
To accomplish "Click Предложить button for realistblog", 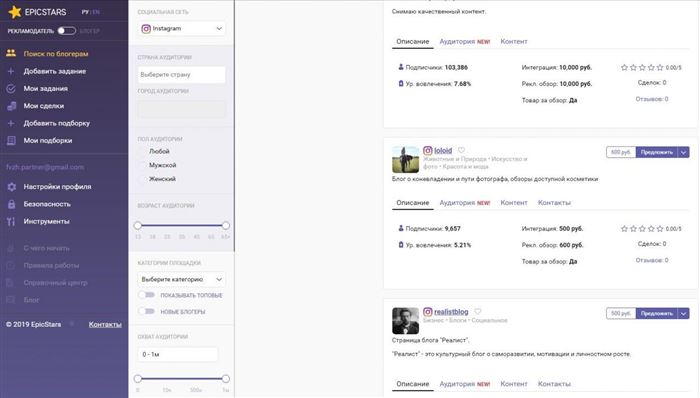I will (657, 313).
